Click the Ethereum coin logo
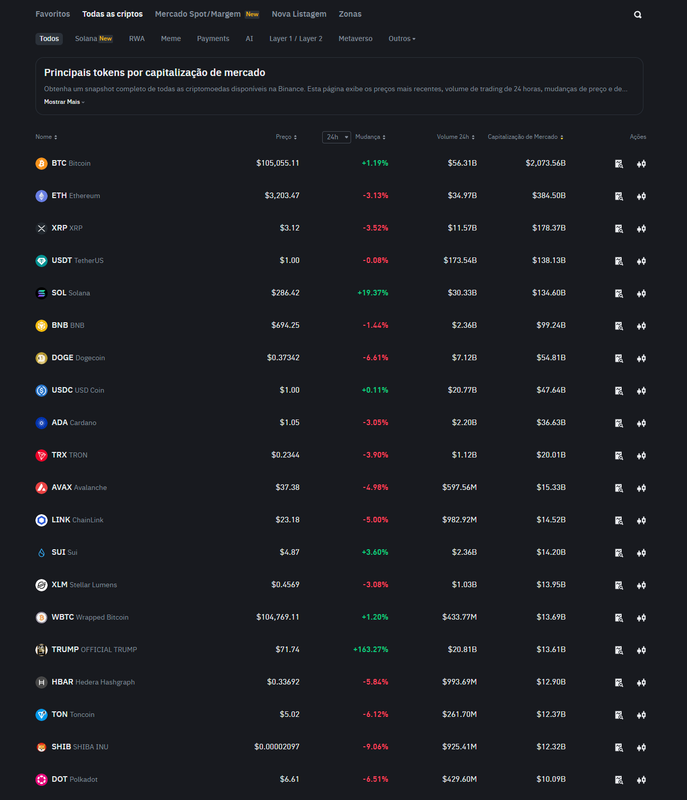The image size is (687, 800). [x=41, y=196]
